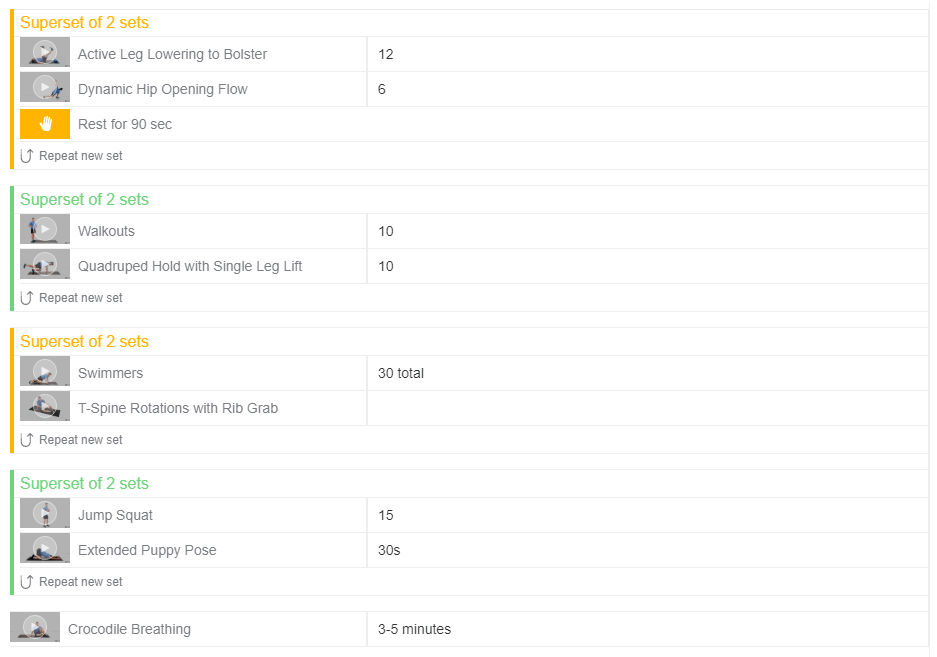Play the Swimmers exercise video thumbnail

45,372
